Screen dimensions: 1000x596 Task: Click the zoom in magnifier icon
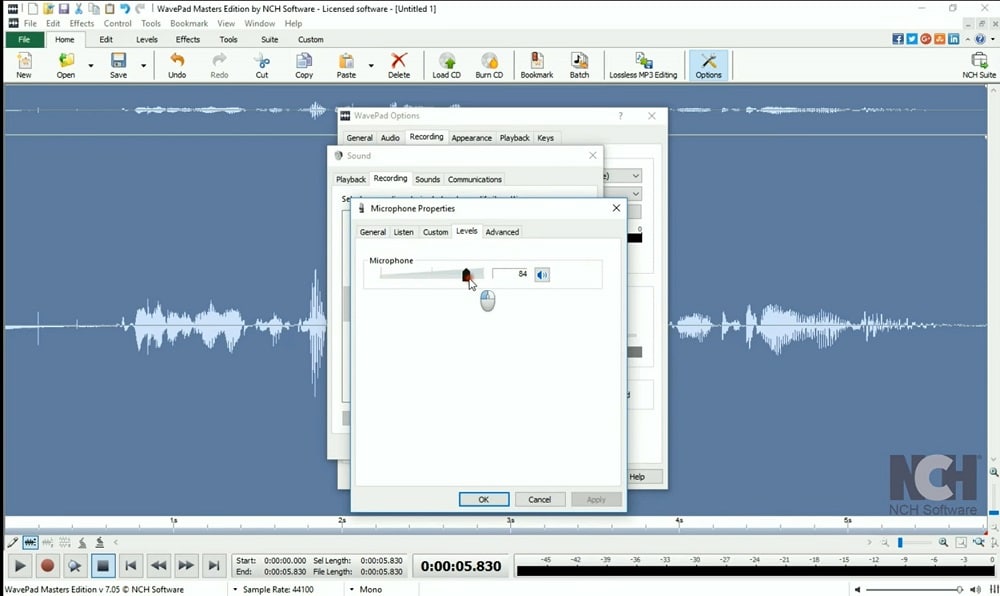(943, 542)
